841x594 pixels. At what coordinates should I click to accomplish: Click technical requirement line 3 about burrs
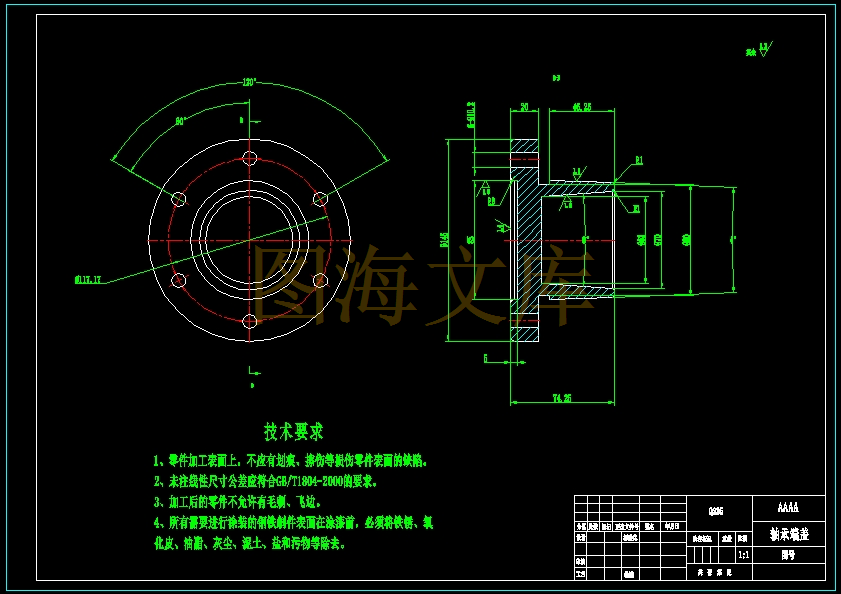tap(237, 502)
